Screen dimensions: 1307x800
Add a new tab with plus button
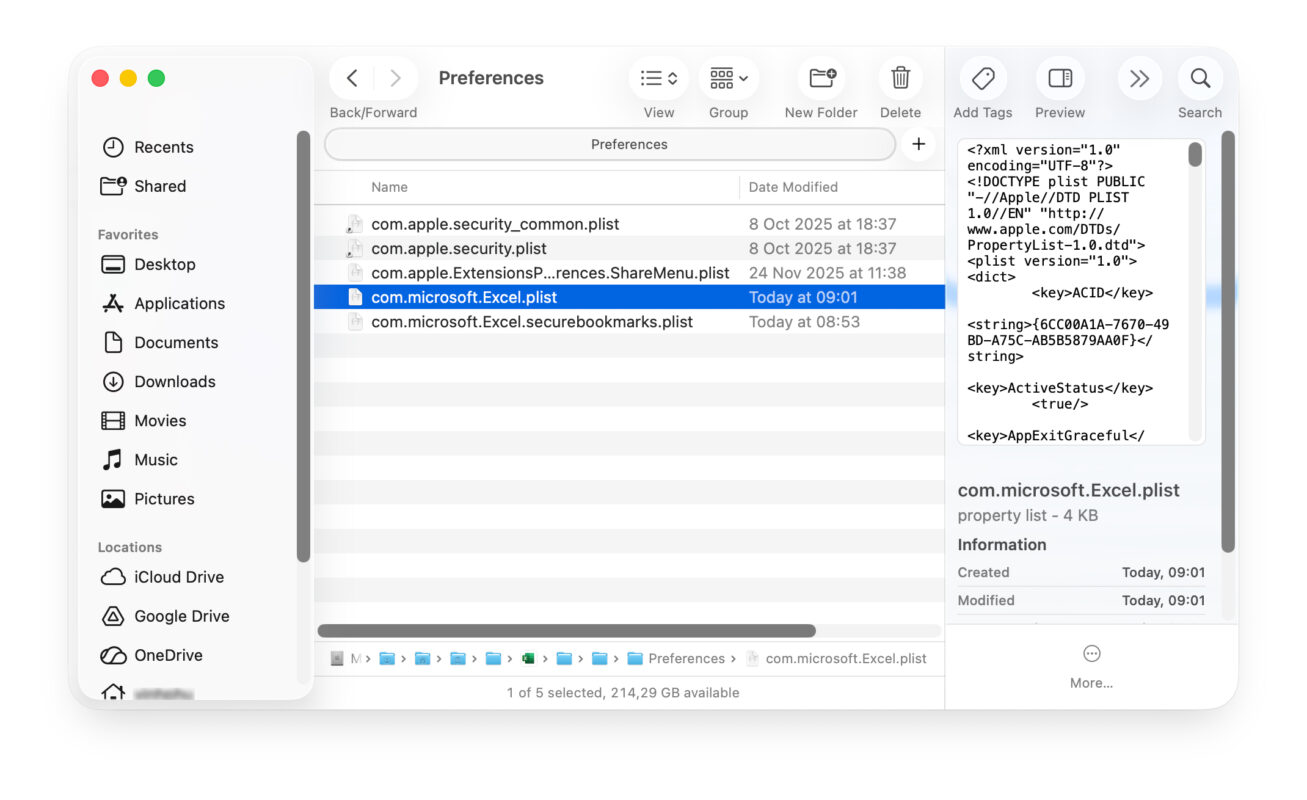(x=918, y=144)
